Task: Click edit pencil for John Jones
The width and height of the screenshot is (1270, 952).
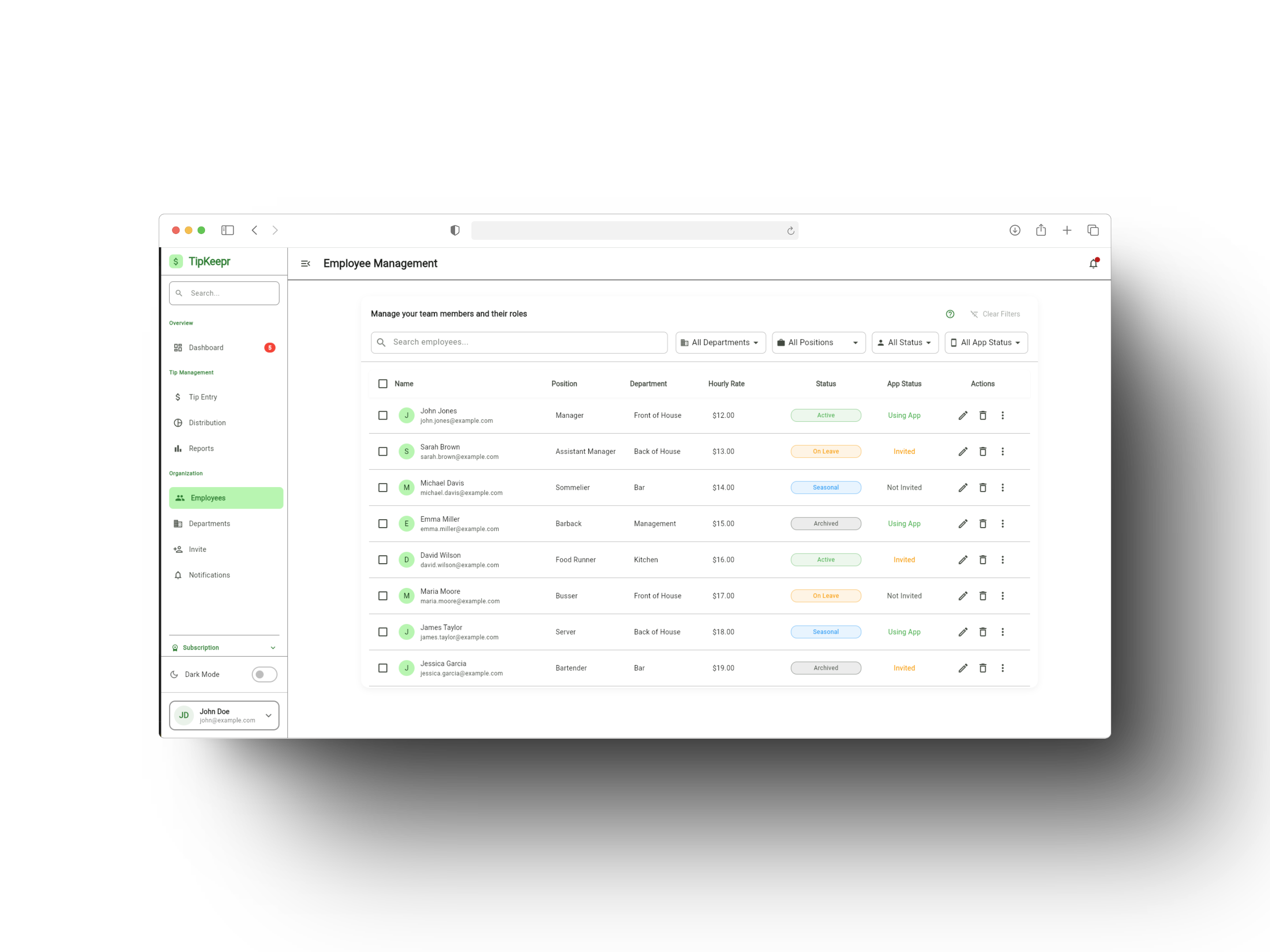Action: (963, 416)
